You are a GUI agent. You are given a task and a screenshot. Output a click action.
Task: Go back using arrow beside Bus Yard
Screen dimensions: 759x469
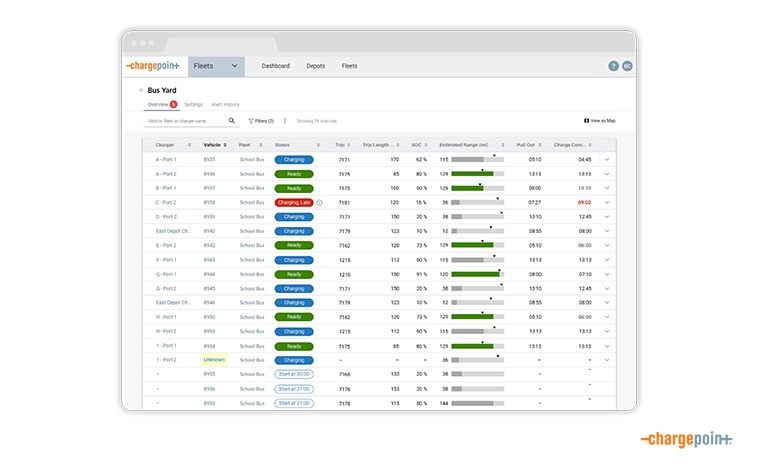[141, 90]
